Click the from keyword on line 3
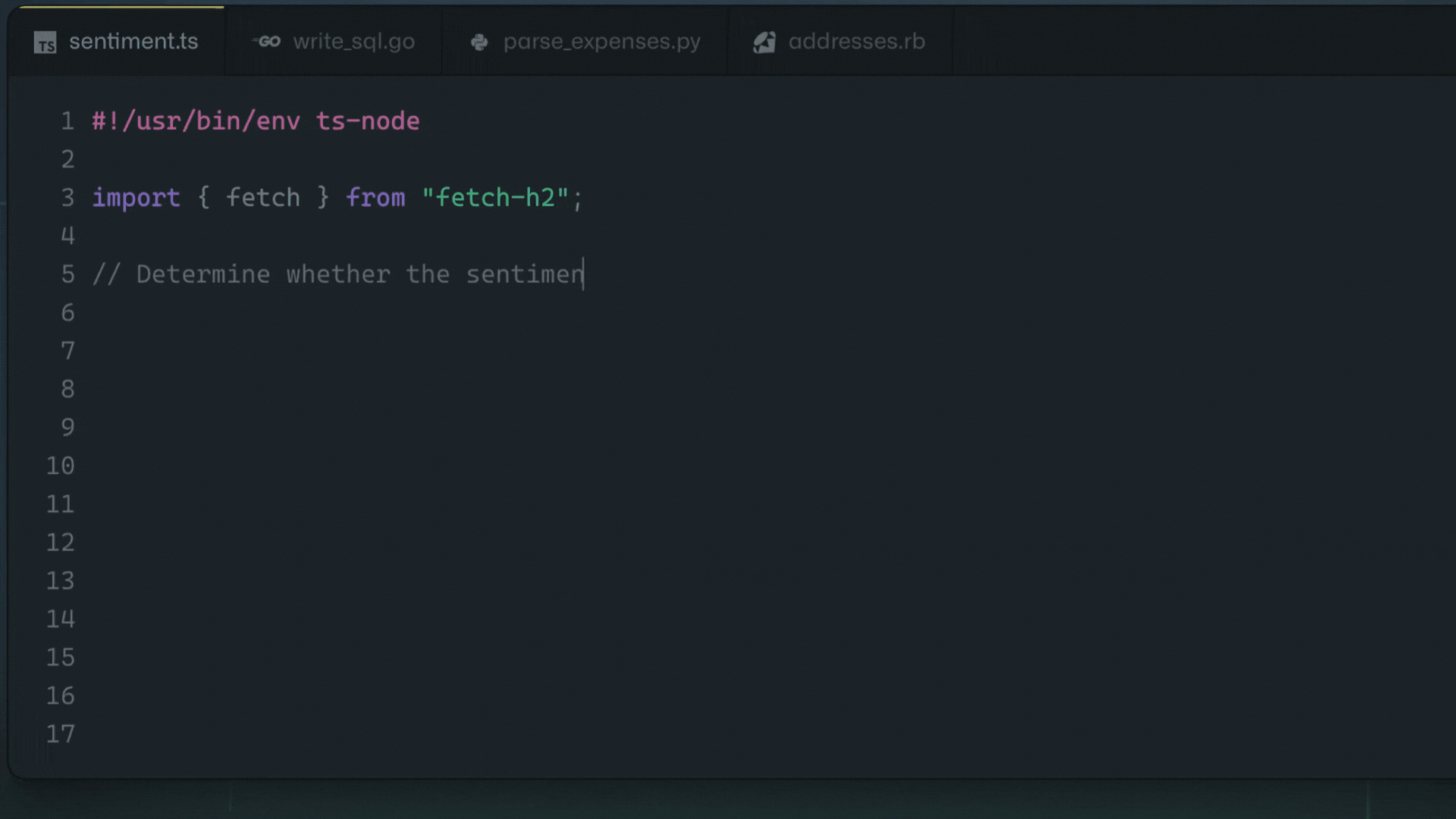The width and height of the screenshot is (1456, 819). pos(376,198)
